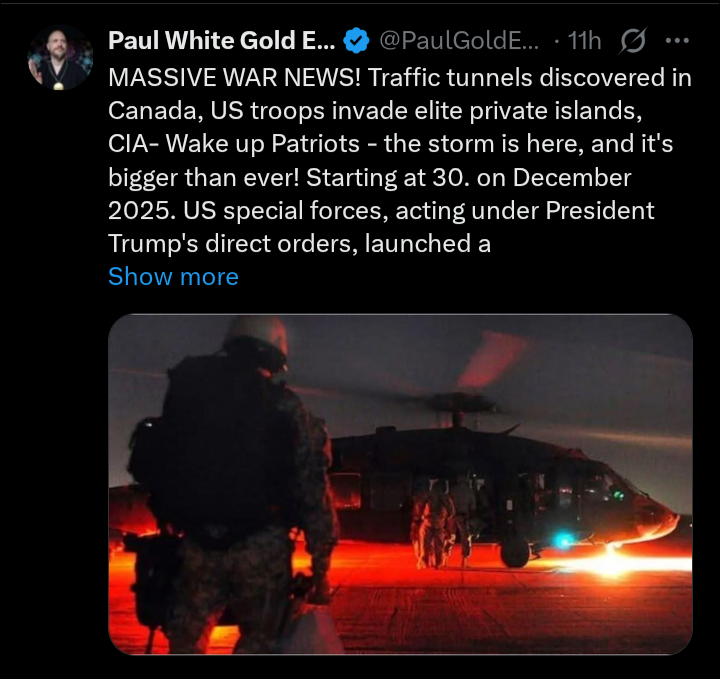Open Paul White Gold's profile avatar

pyautogui.click(x=60, y=57)
